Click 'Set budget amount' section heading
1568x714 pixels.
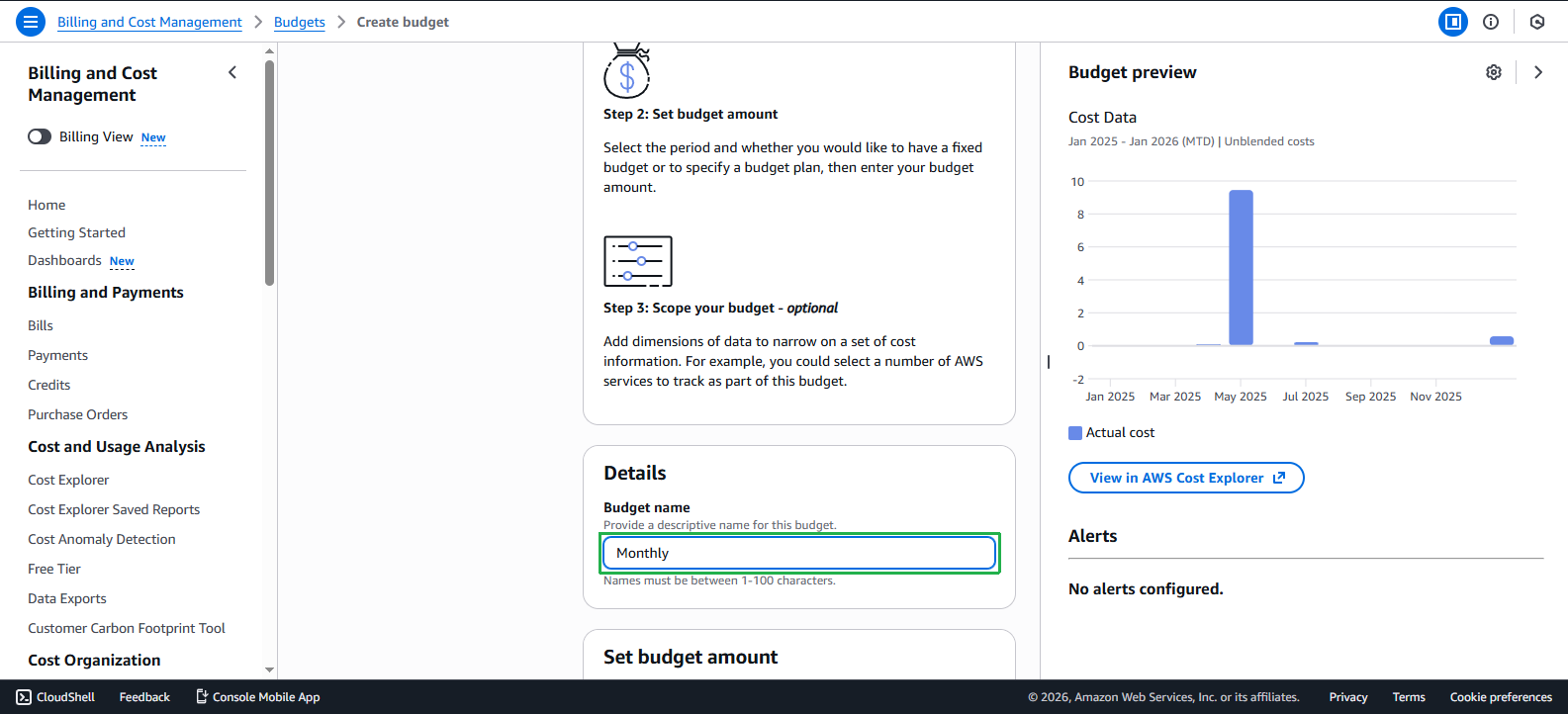point(691,658)
